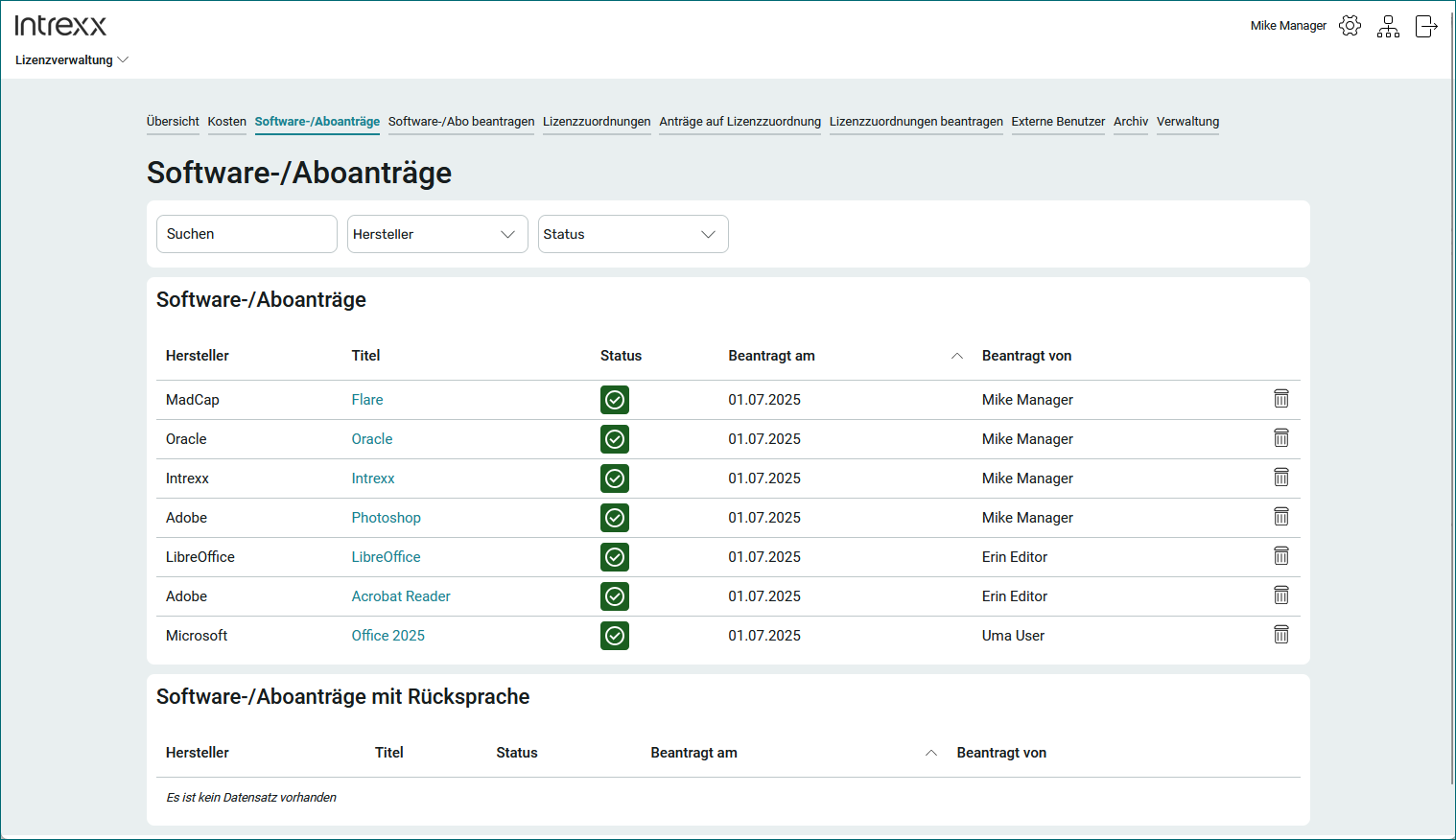Click approved status icon for LibreOffice
Viewport: 1456px width, 840px height.
pyautogui.click(x=615, y=557)
